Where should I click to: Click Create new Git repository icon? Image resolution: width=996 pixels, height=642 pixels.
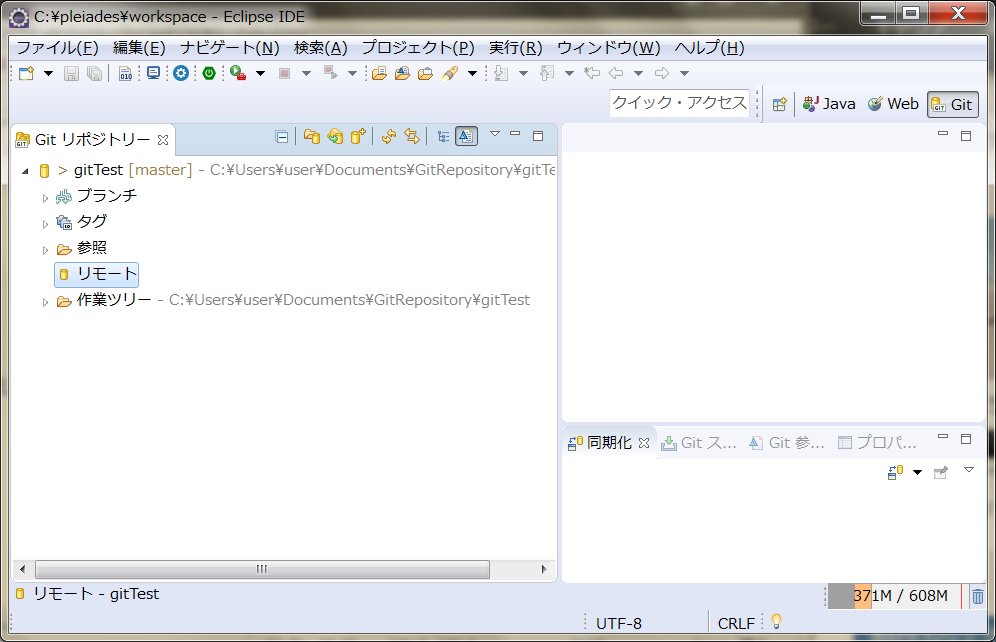pos(358,137)
